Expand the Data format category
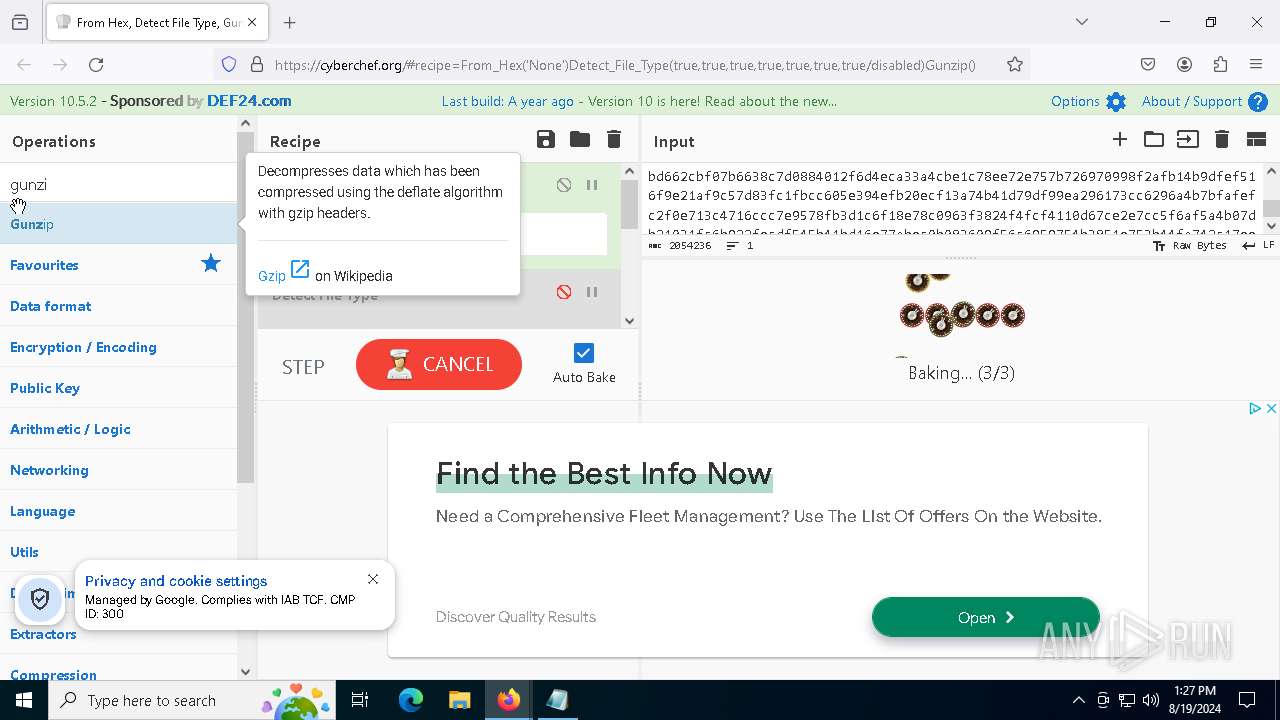This screenshot has height=720, width=1280. 119,306
